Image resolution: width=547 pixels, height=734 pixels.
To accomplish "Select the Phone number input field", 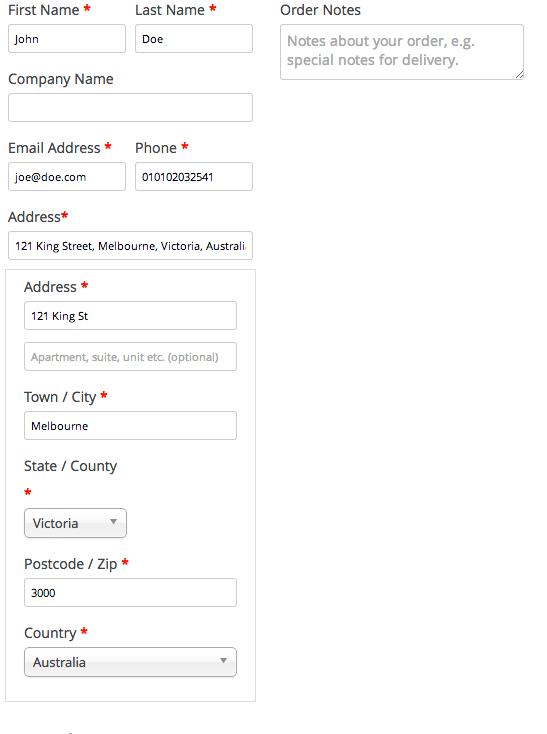I will pos(194,176).
